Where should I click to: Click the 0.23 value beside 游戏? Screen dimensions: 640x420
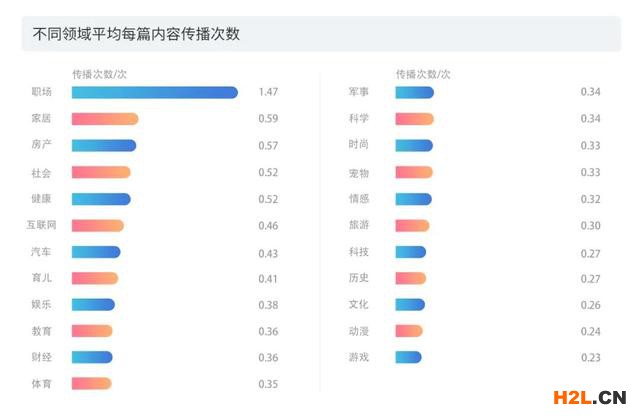[590, 357]
